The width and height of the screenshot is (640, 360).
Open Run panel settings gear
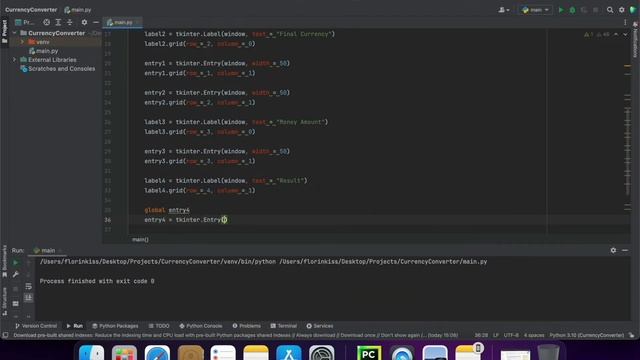(613, 250)
